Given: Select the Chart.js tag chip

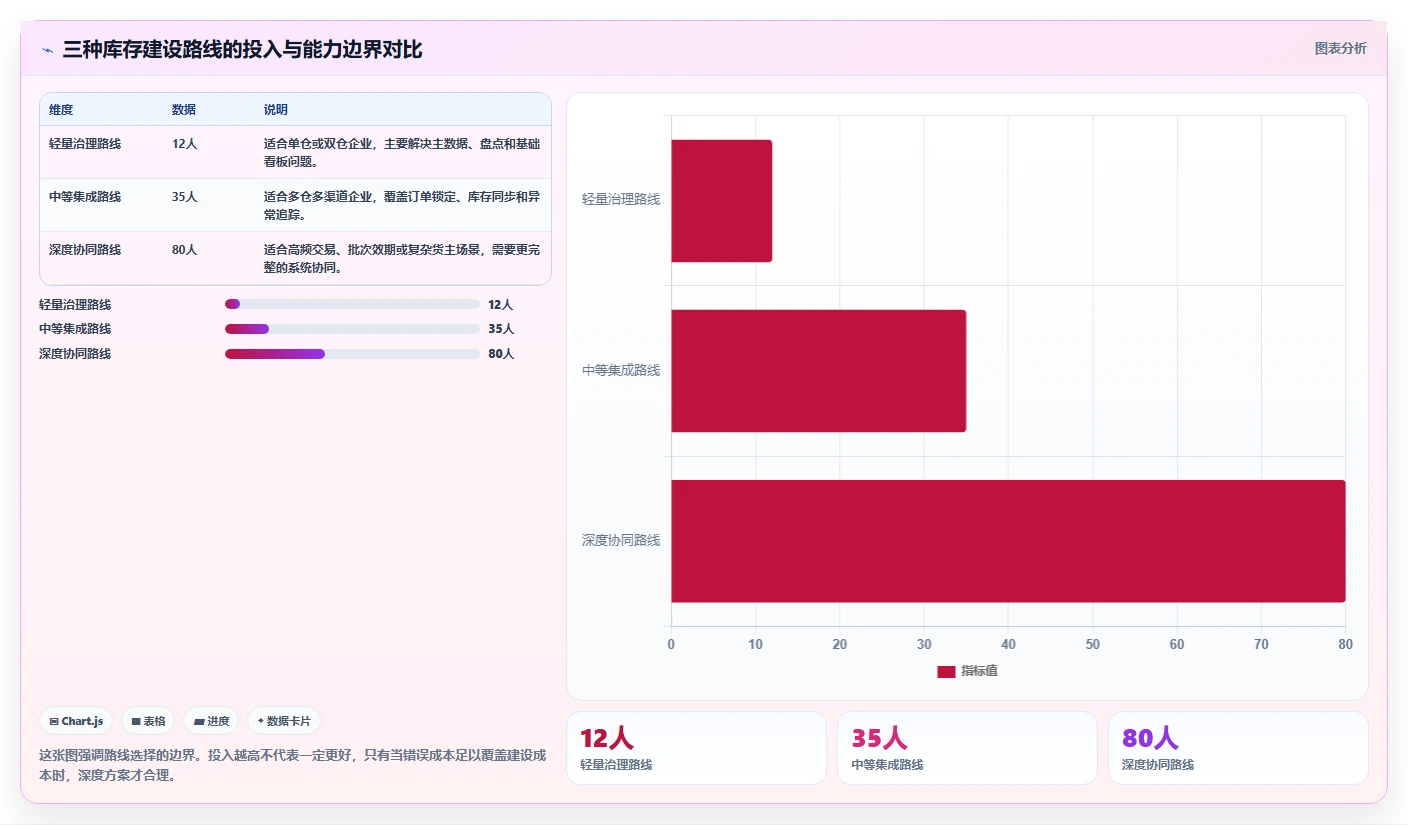Looking at the screenshot, I should 76,721.
